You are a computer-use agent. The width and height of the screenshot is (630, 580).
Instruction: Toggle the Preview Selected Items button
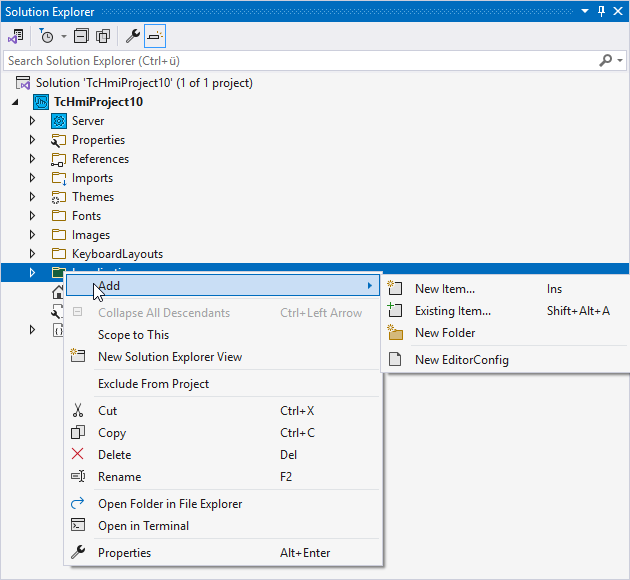pos(155,37)
